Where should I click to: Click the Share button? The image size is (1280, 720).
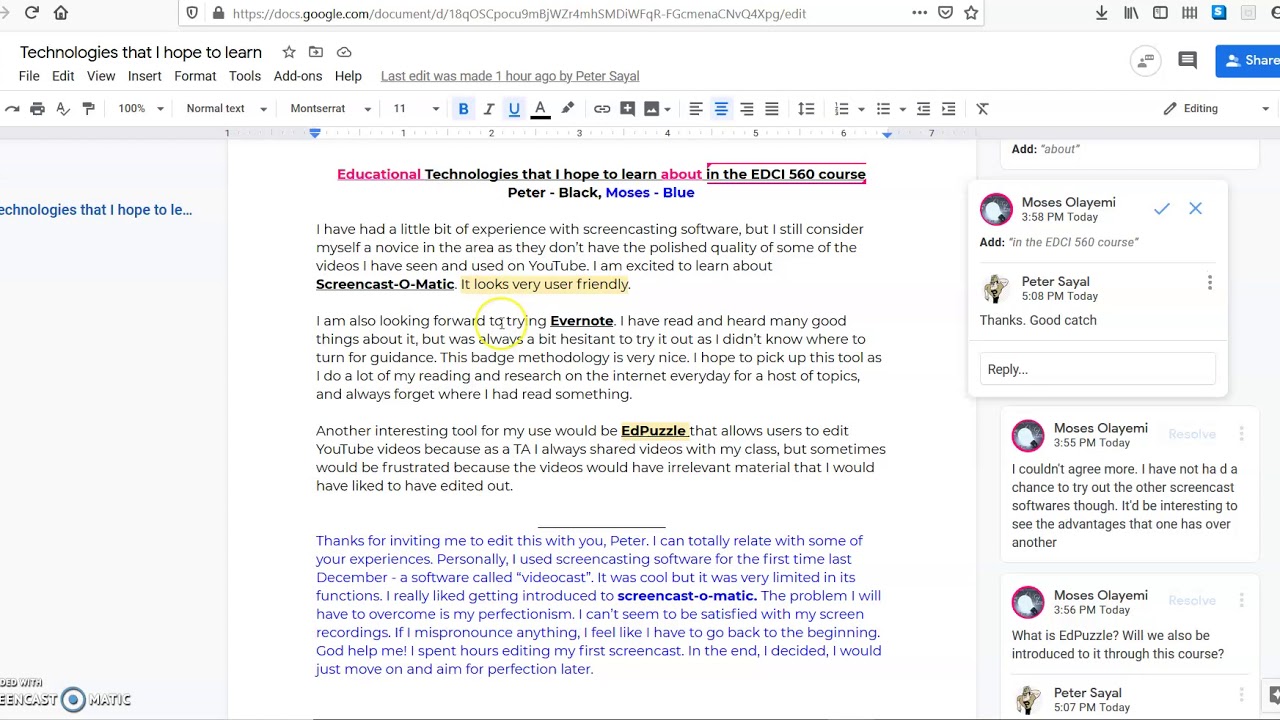coord(1248,60)
